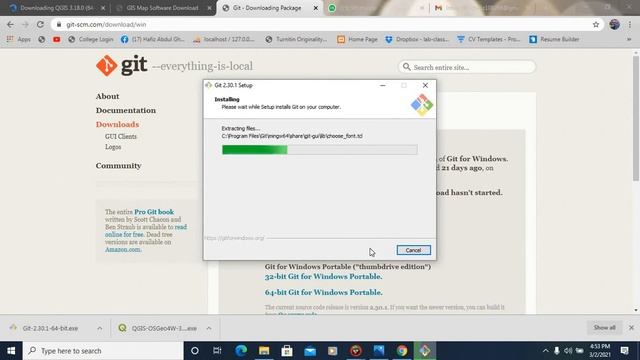The height and width of the screenshot is (360, 640).
Task: Open Task View on the taskbar
Action: (217, 351)
